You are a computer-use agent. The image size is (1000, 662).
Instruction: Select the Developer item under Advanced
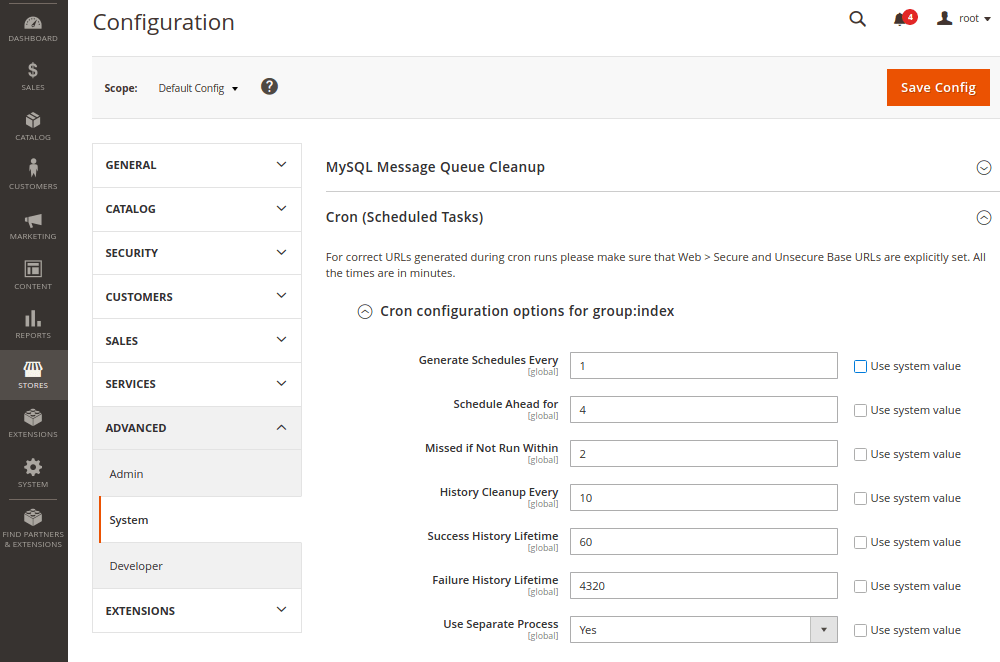(x=136, y=566)
